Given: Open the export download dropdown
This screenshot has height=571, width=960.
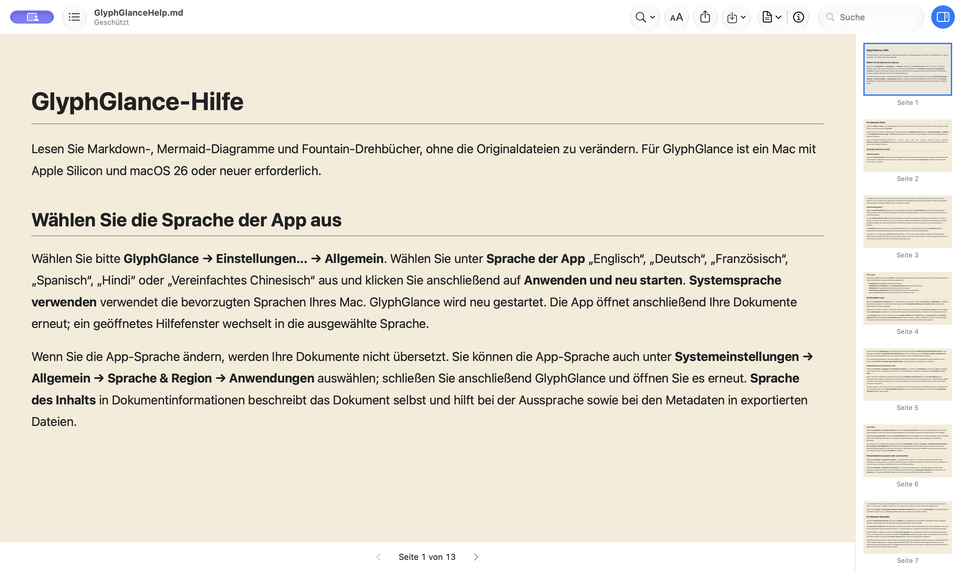Looking at the screenshot, I should (x=736, y=17).
